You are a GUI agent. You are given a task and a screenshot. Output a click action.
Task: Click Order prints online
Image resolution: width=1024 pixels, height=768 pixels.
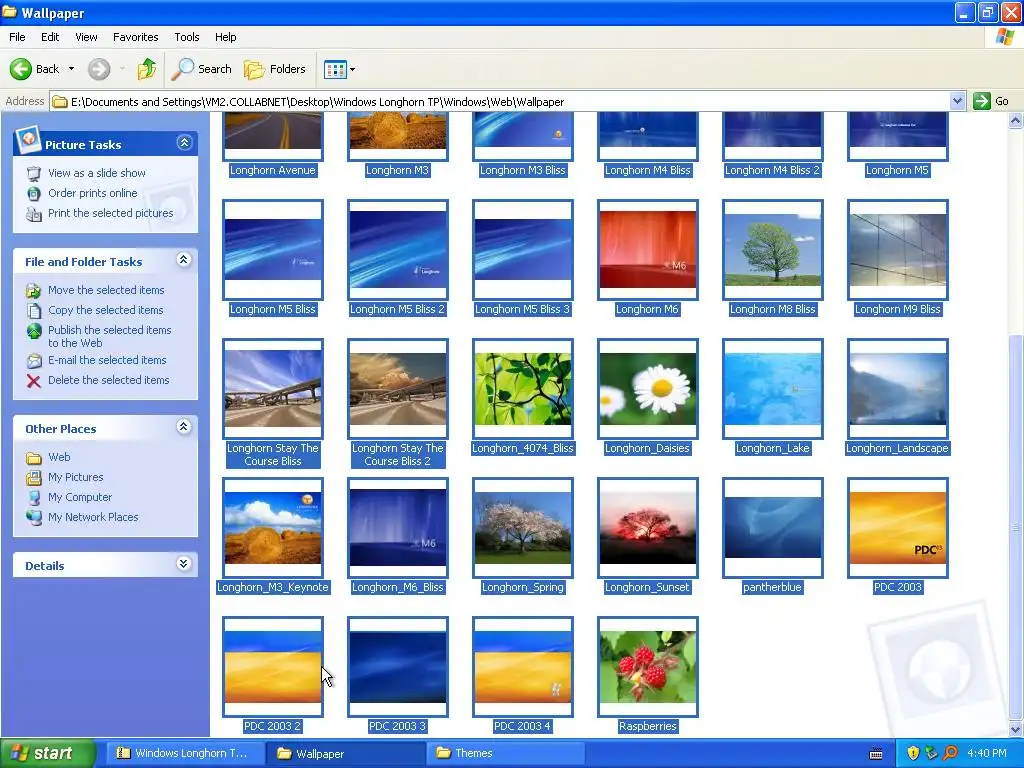click(93, 193)
